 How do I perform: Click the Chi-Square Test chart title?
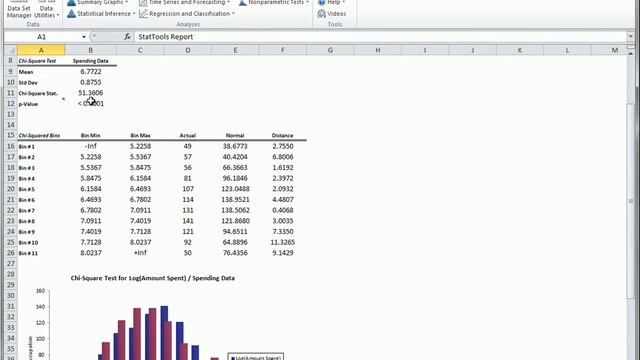point(153,278)
